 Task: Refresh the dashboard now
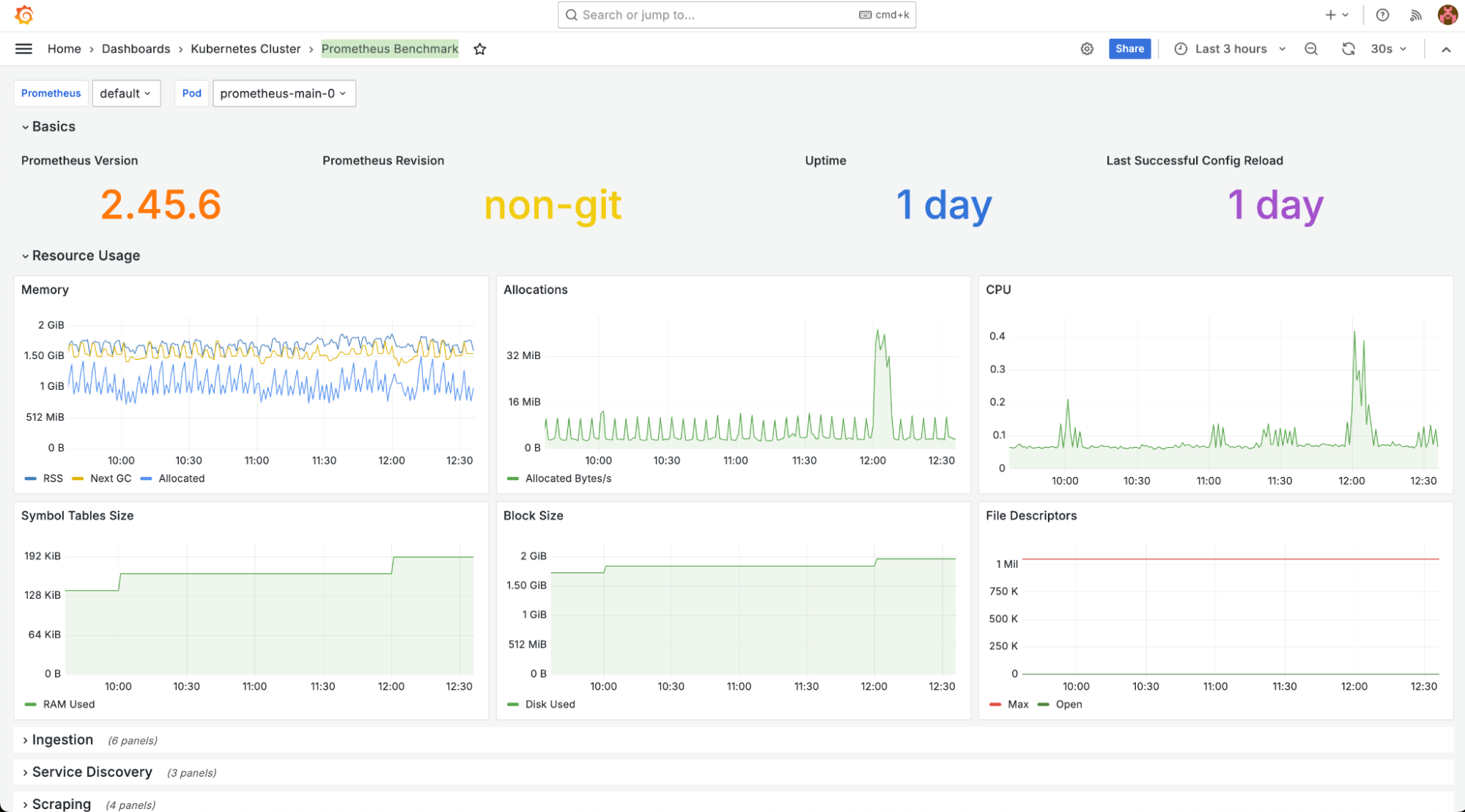1348,49
